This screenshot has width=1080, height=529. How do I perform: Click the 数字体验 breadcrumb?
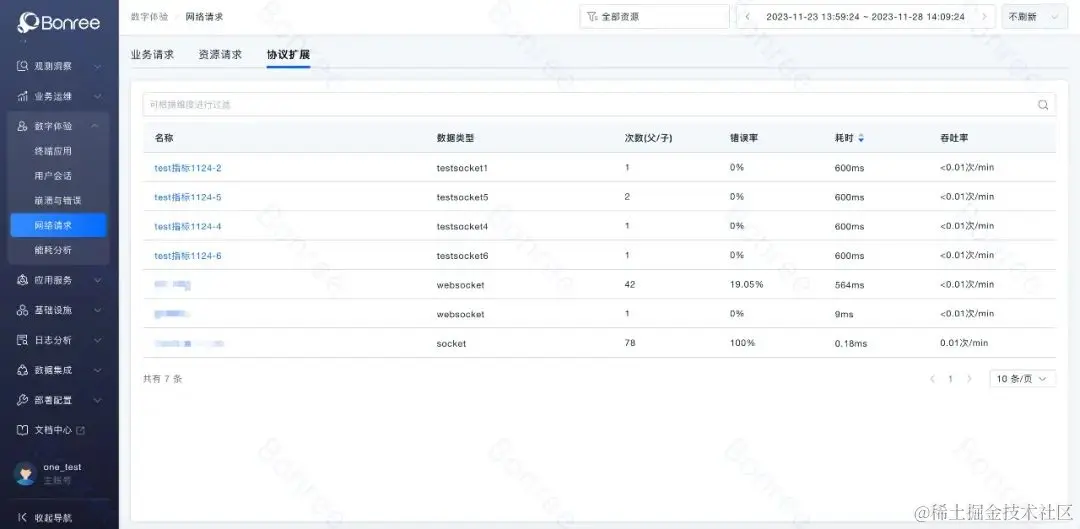tap(149, 17)
